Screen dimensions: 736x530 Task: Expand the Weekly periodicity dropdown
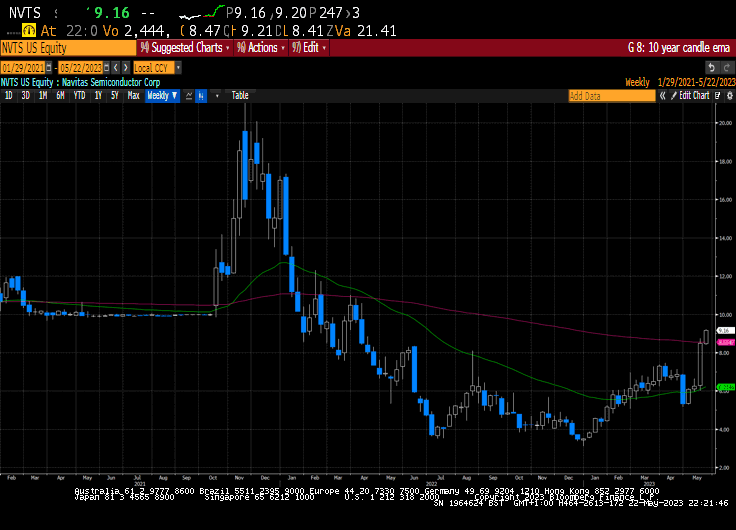[162, 96]
